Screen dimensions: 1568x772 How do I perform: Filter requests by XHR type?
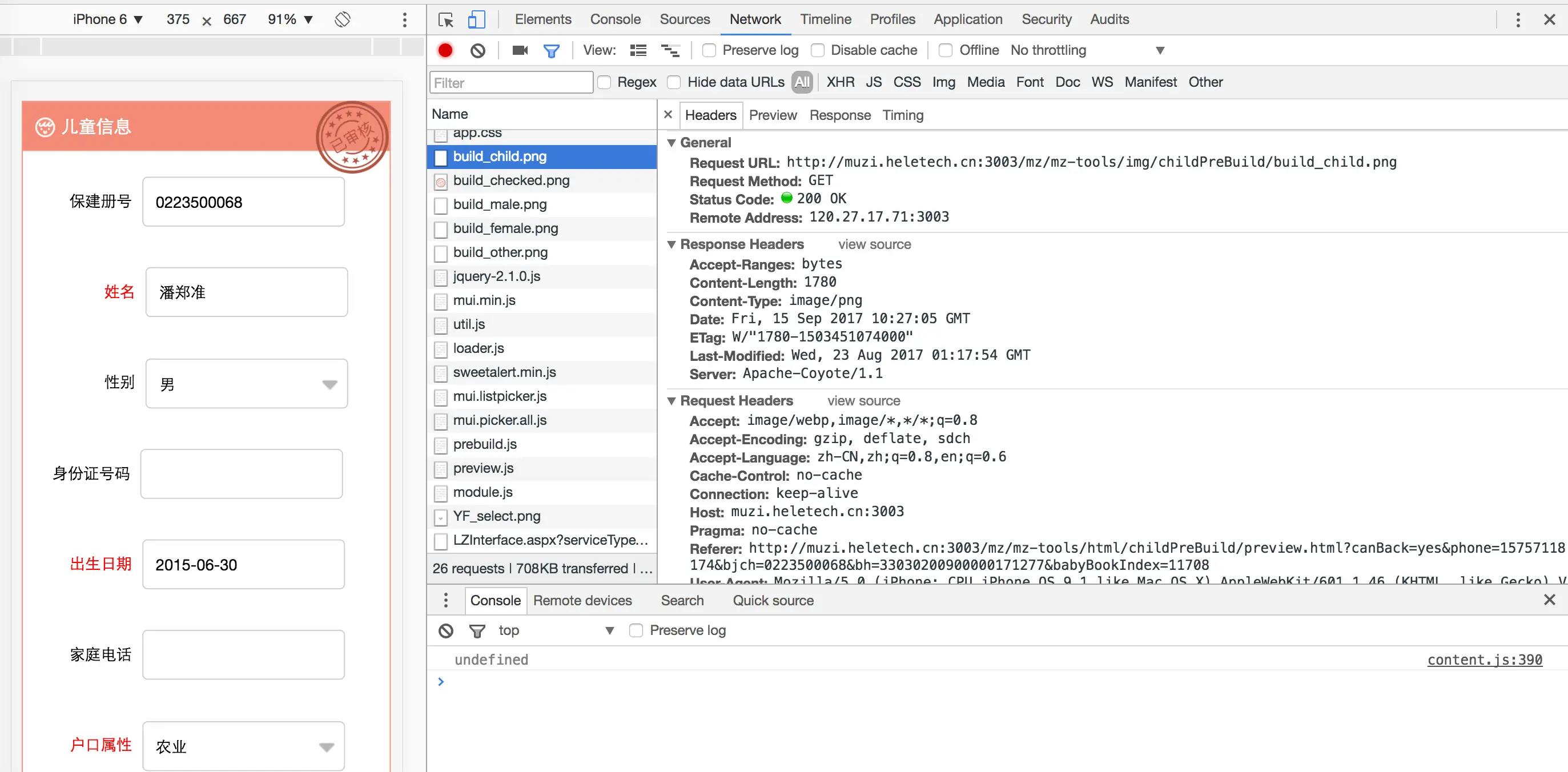pos(840,82)
